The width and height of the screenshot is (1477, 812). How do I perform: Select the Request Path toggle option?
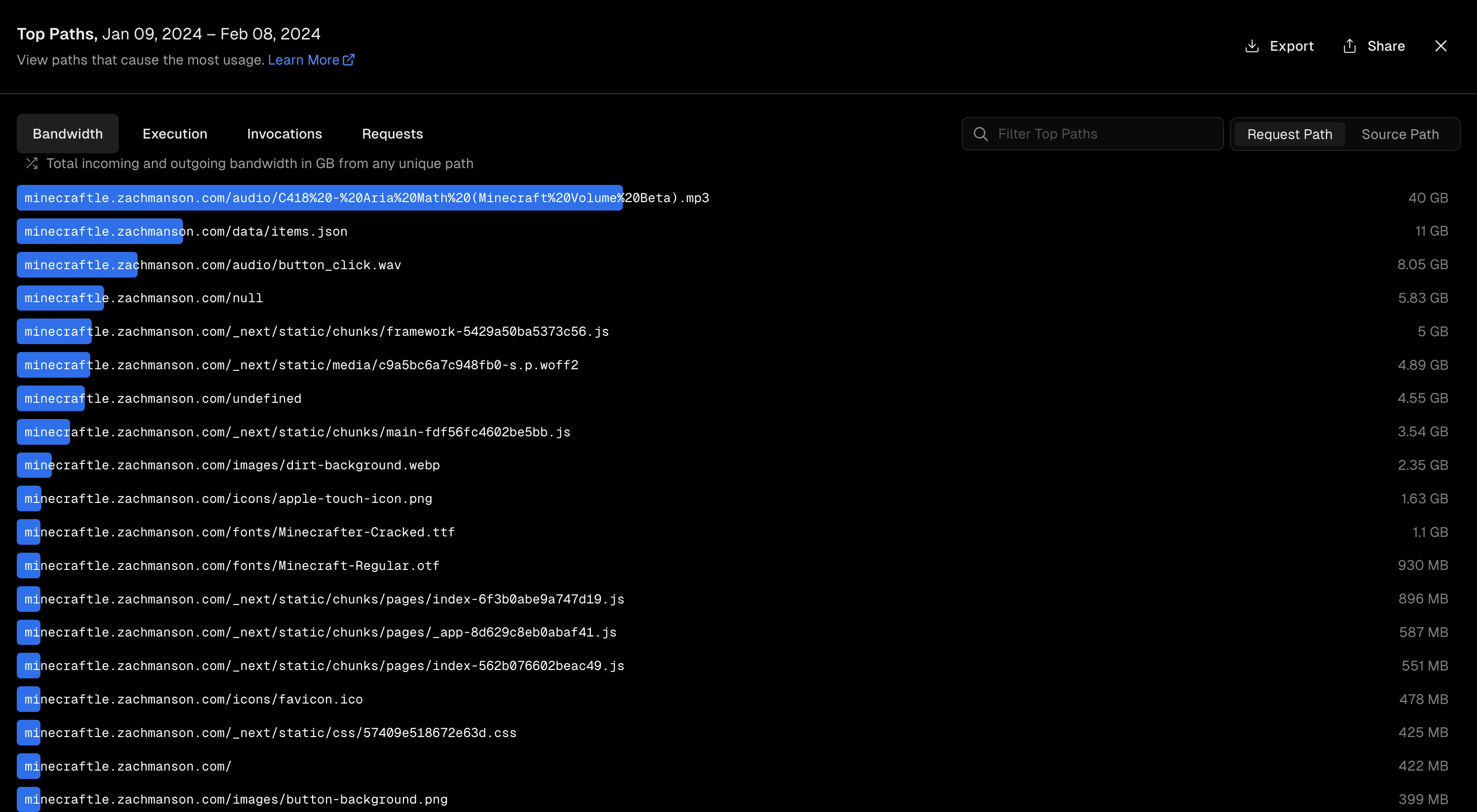point(1290,135)
